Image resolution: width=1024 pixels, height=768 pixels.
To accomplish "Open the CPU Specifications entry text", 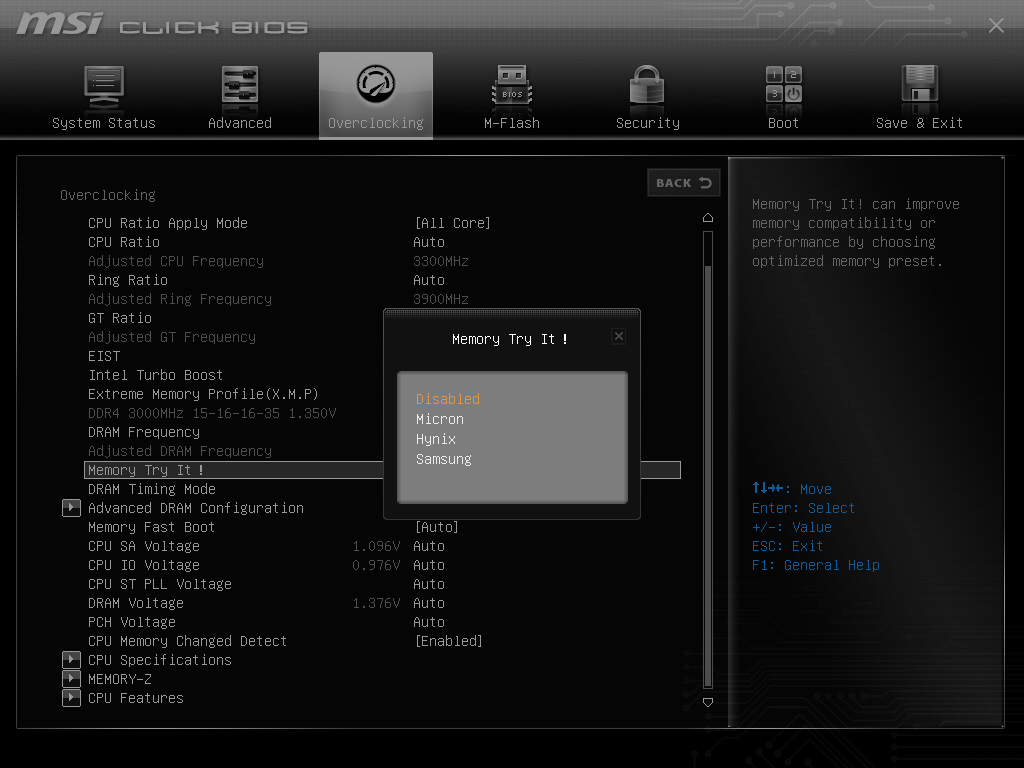I will 160,660.
